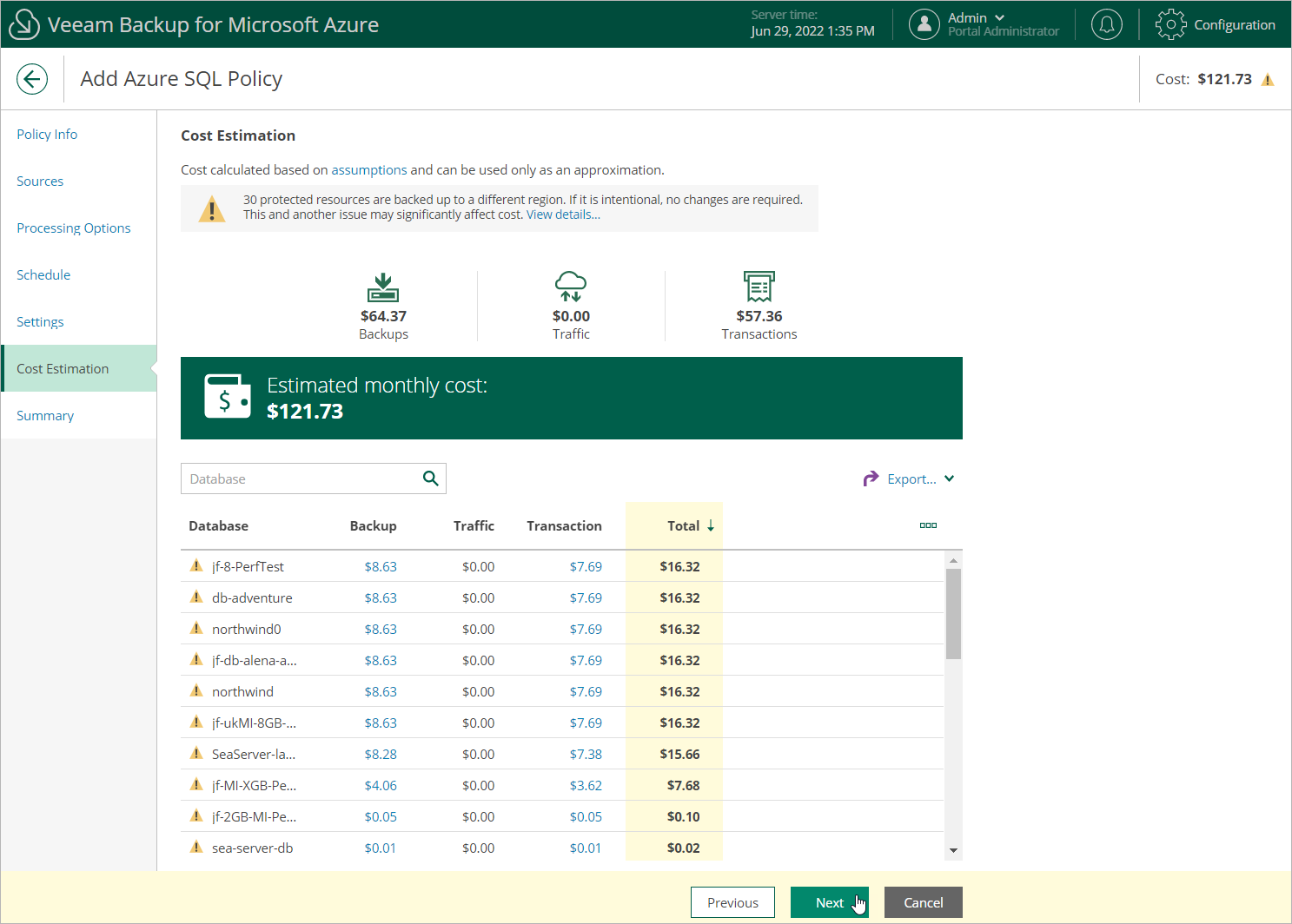Image resolution: width=1292 pixels, height=924 pixels.
Task: Click the Traffic cloud icon
Action: tap(571, 287)
